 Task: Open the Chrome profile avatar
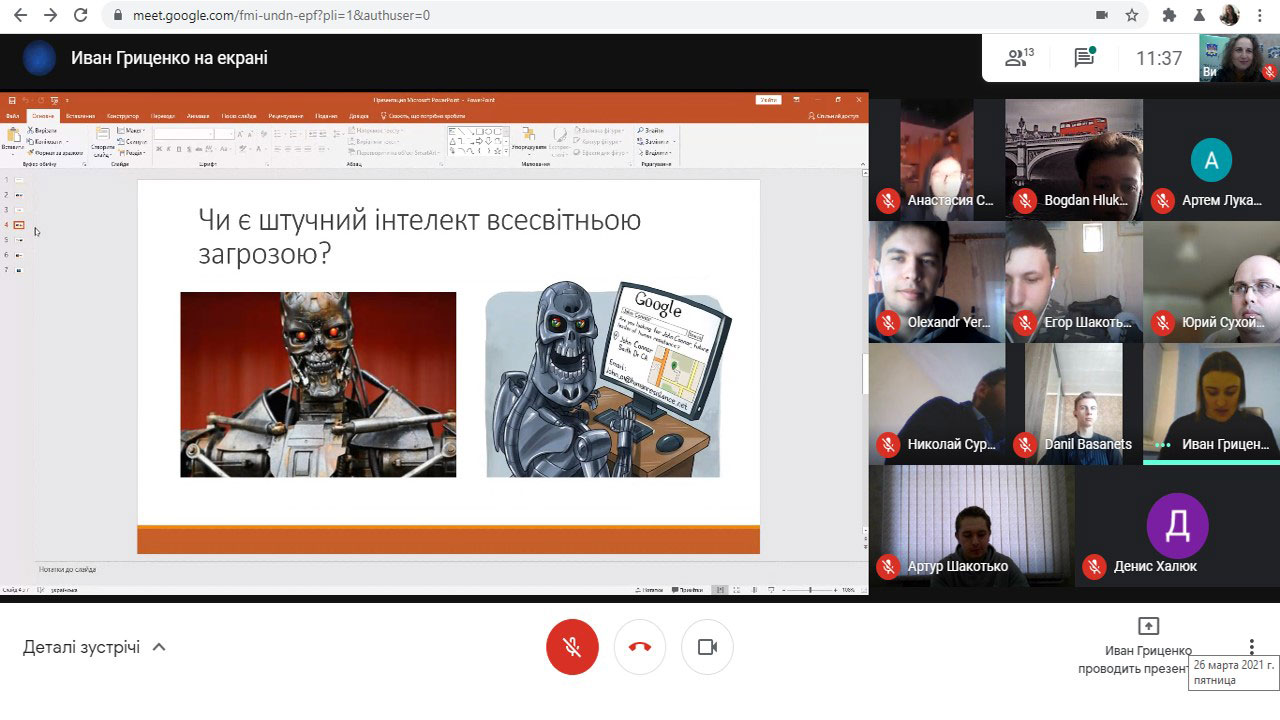[x=1229, y=15]
